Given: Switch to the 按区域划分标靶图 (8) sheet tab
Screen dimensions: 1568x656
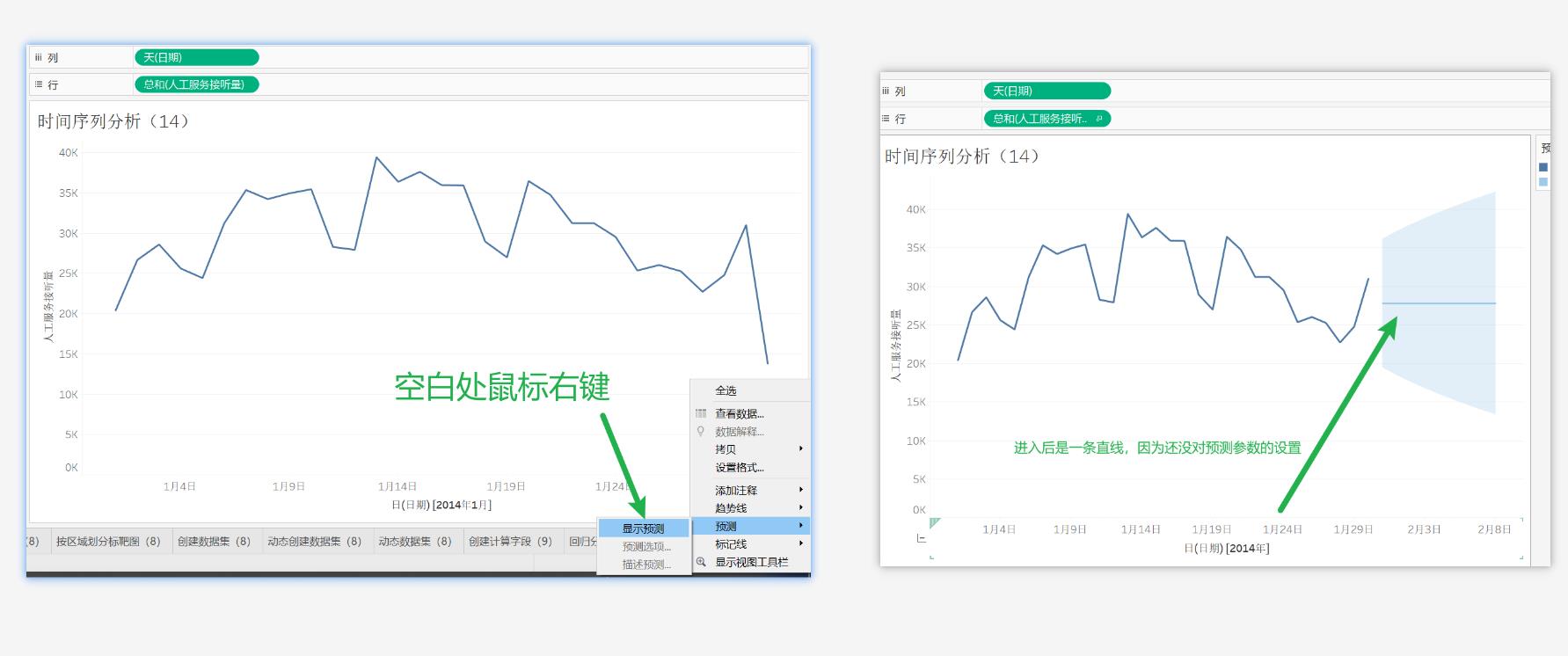Looking at the screenshot, I should [x=108, y=541].
